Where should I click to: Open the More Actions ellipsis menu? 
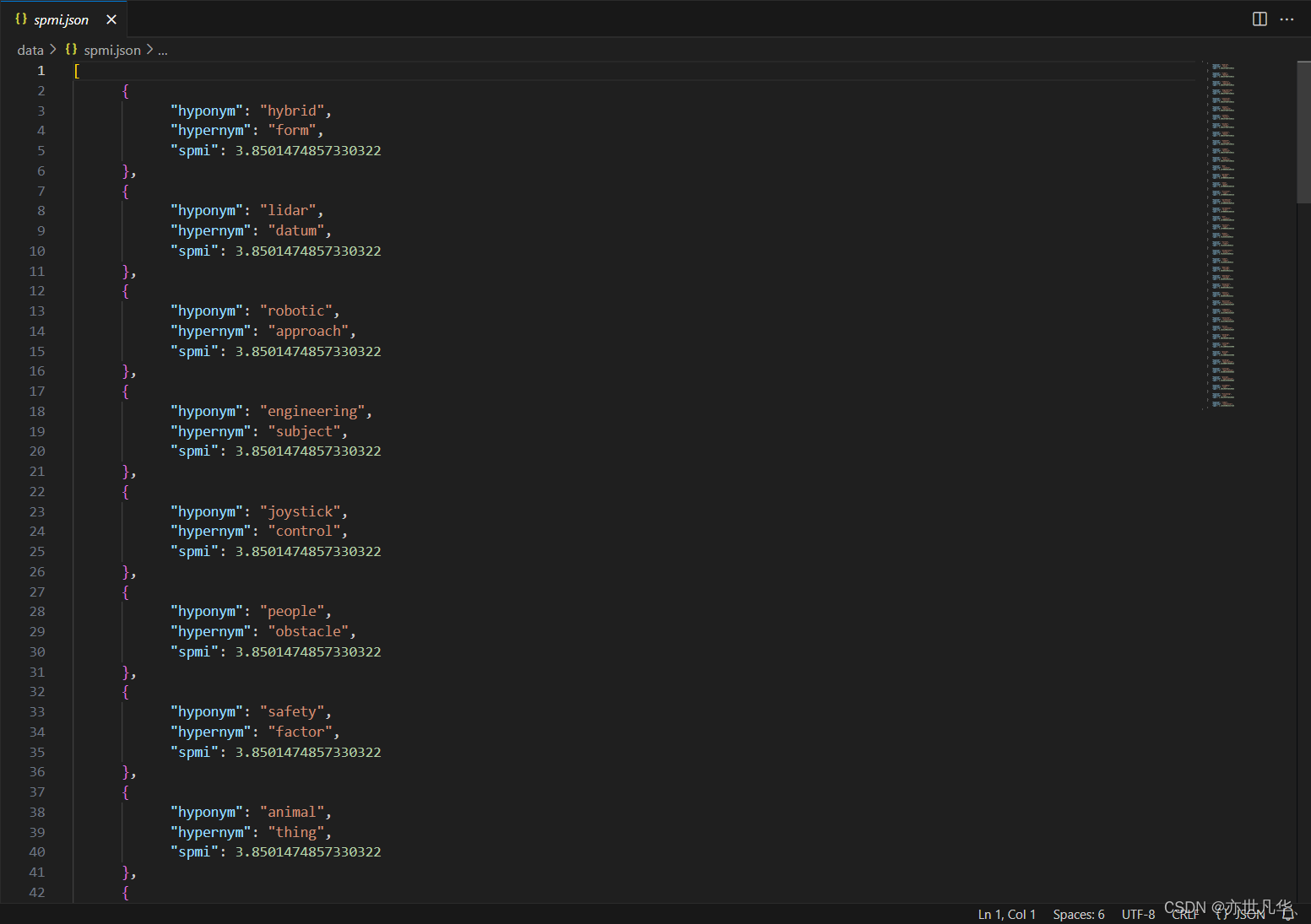pos(1287,19)
